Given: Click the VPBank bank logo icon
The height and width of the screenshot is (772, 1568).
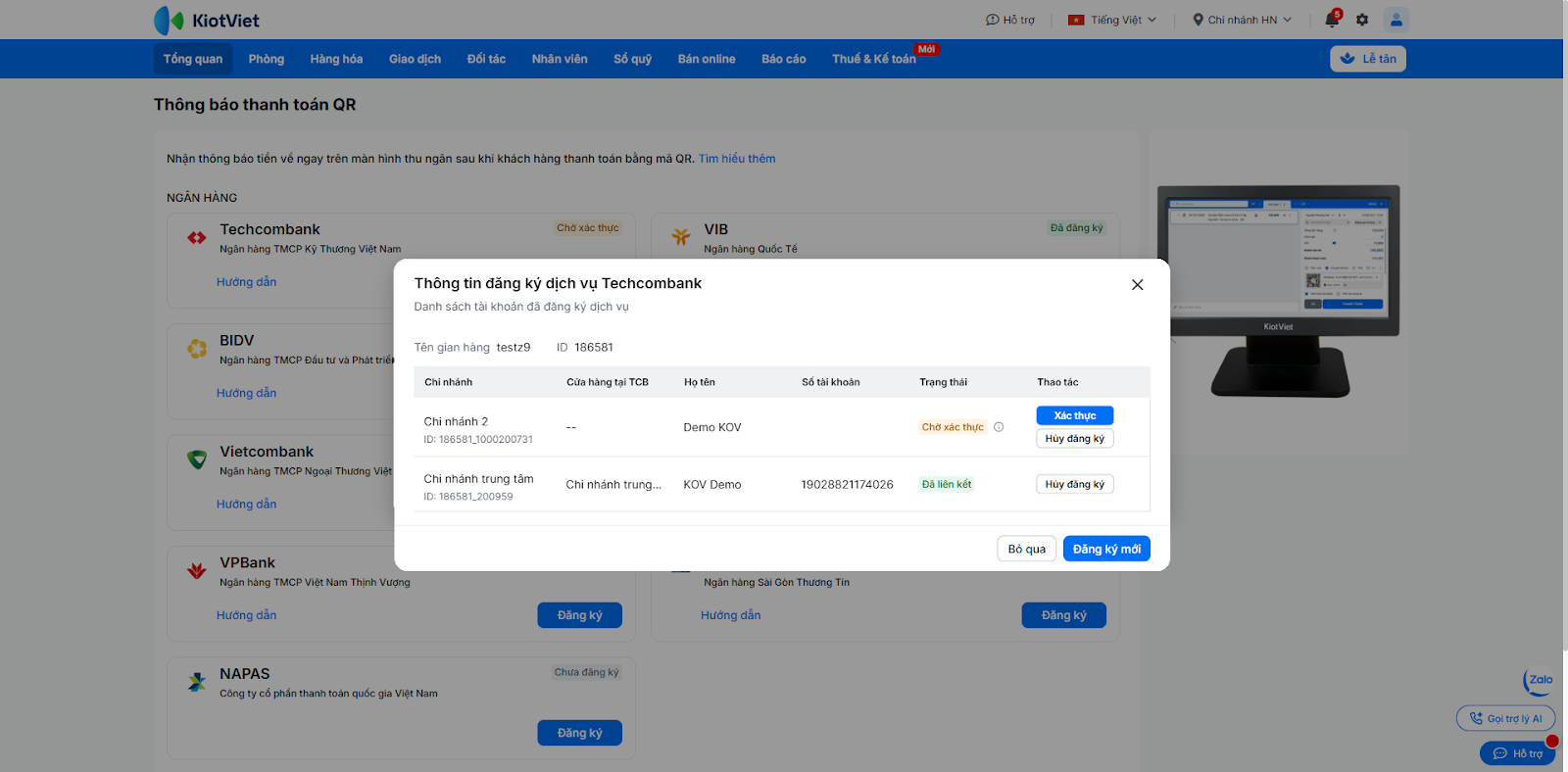Looking at the screenshot, I should click(197, 570).
